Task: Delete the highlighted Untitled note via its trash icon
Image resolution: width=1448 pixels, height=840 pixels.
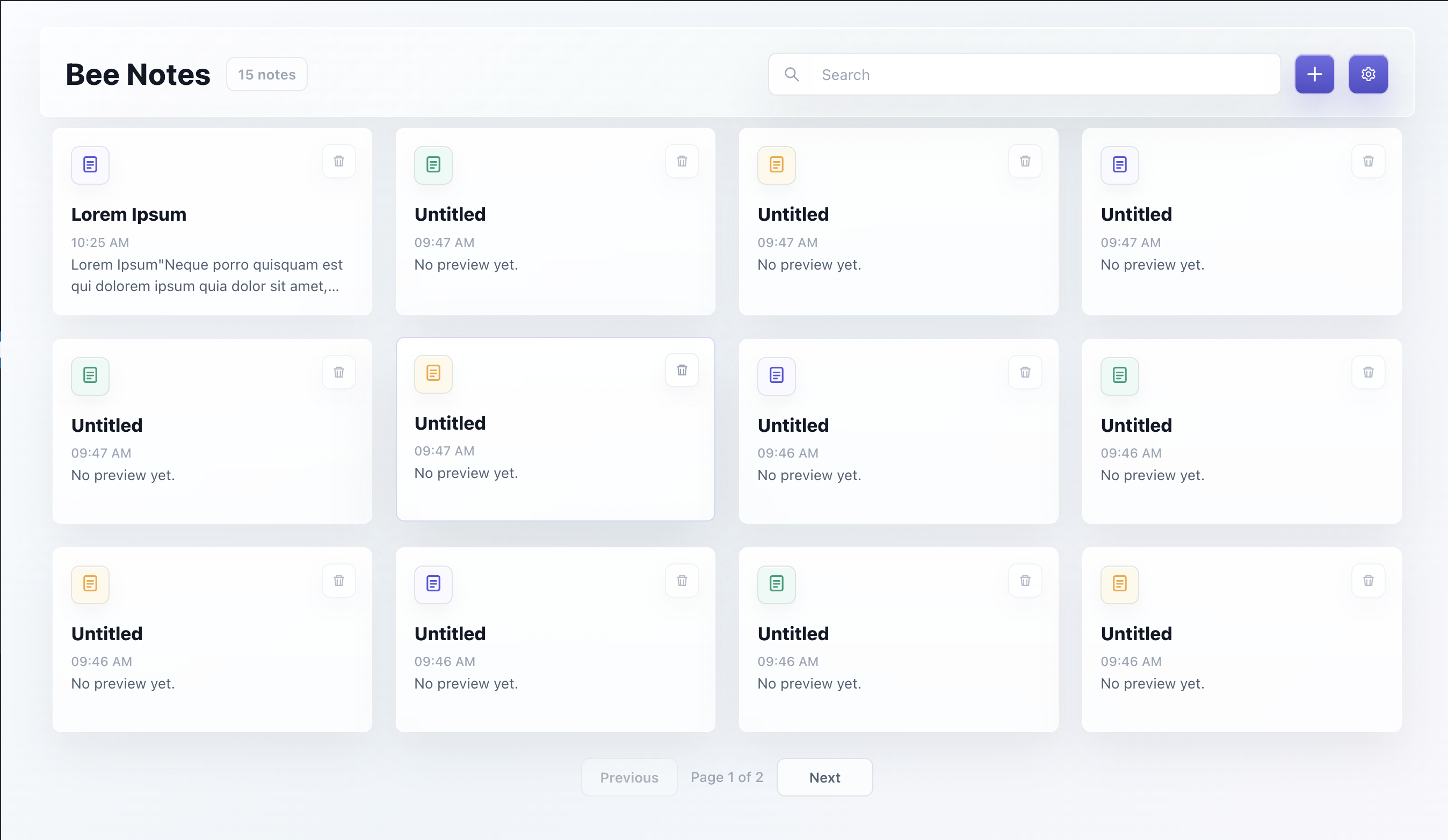Action: coord(682,370)
